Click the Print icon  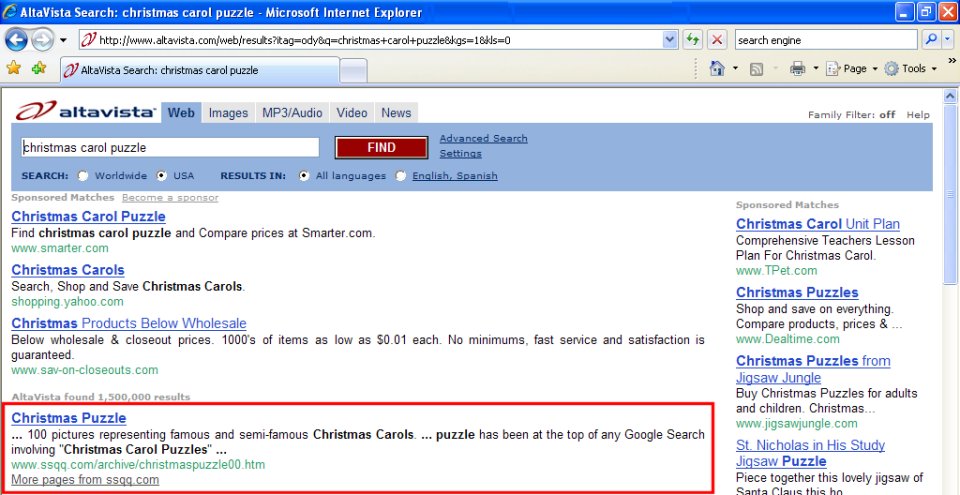click(797, 69)
